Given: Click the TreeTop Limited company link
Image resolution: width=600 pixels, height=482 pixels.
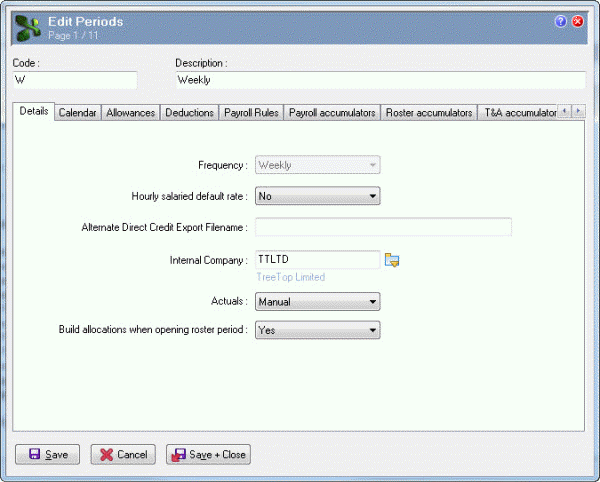Looking at the screenshot, I should tap(291, 277).
